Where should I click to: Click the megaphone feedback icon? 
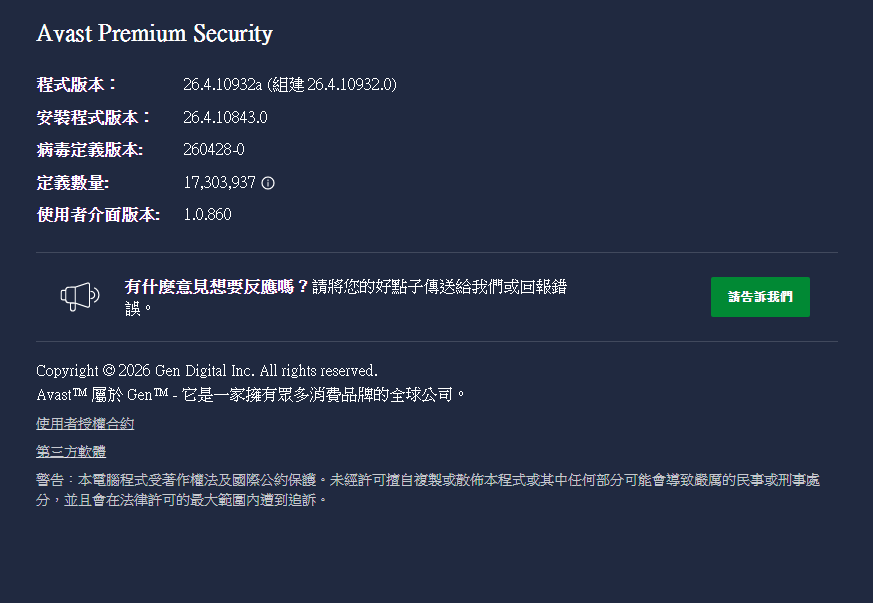click(80, 295)
